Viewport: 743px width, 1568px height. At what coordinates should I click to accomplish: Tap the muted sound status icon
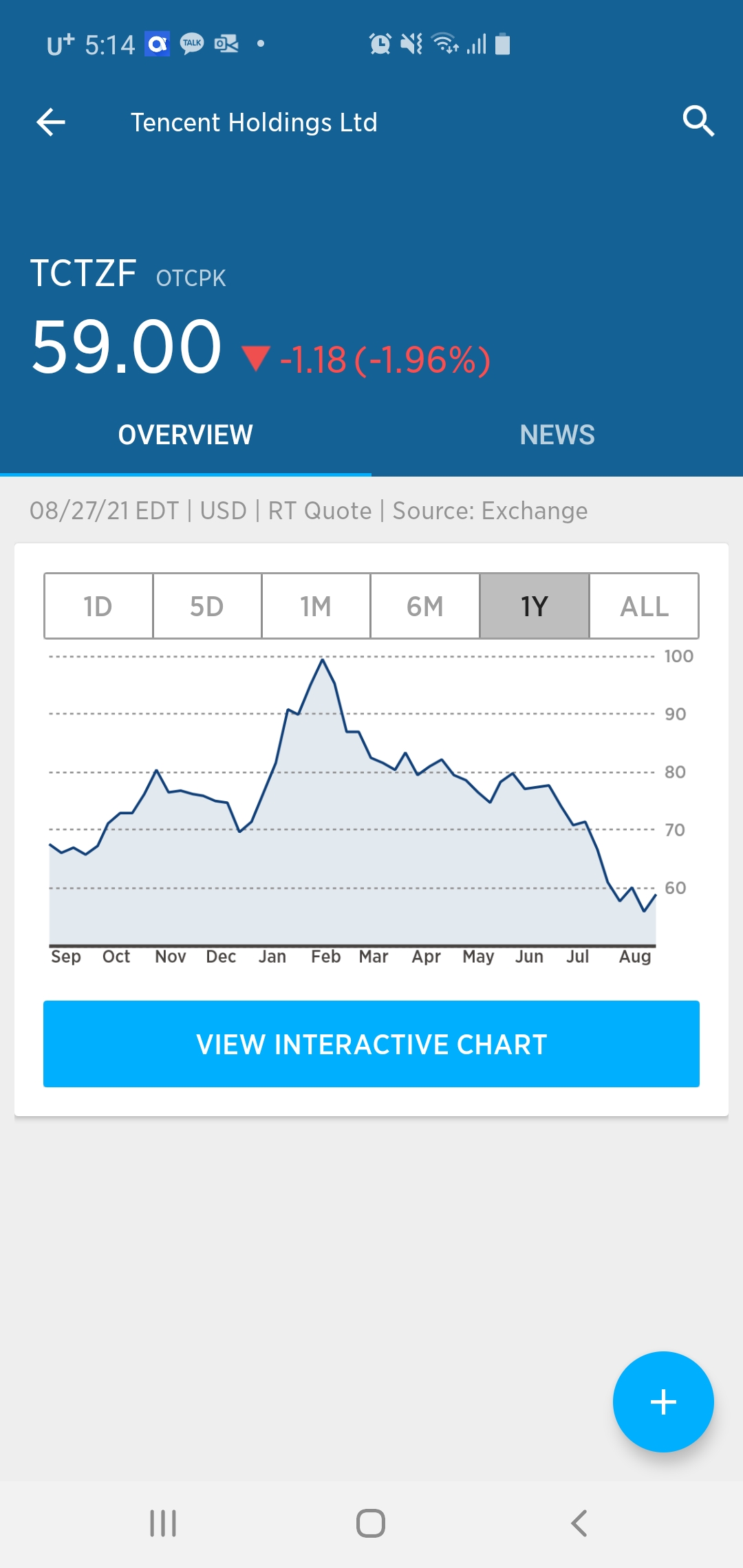[x=411, y=44]
